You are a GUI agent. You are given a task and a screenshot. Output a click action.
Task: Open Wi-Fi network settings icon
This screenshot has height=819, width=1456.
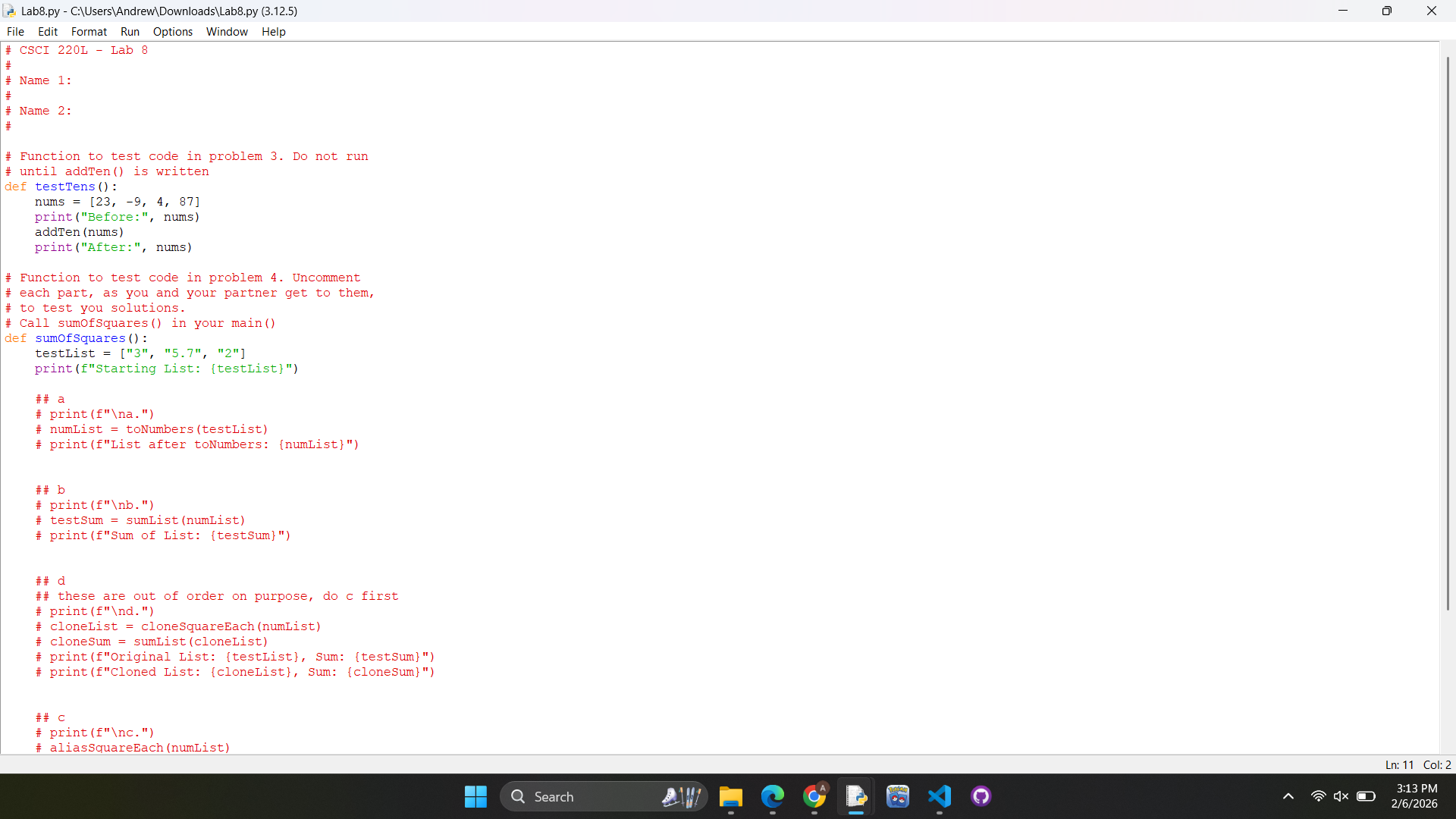coord(1318,796)
